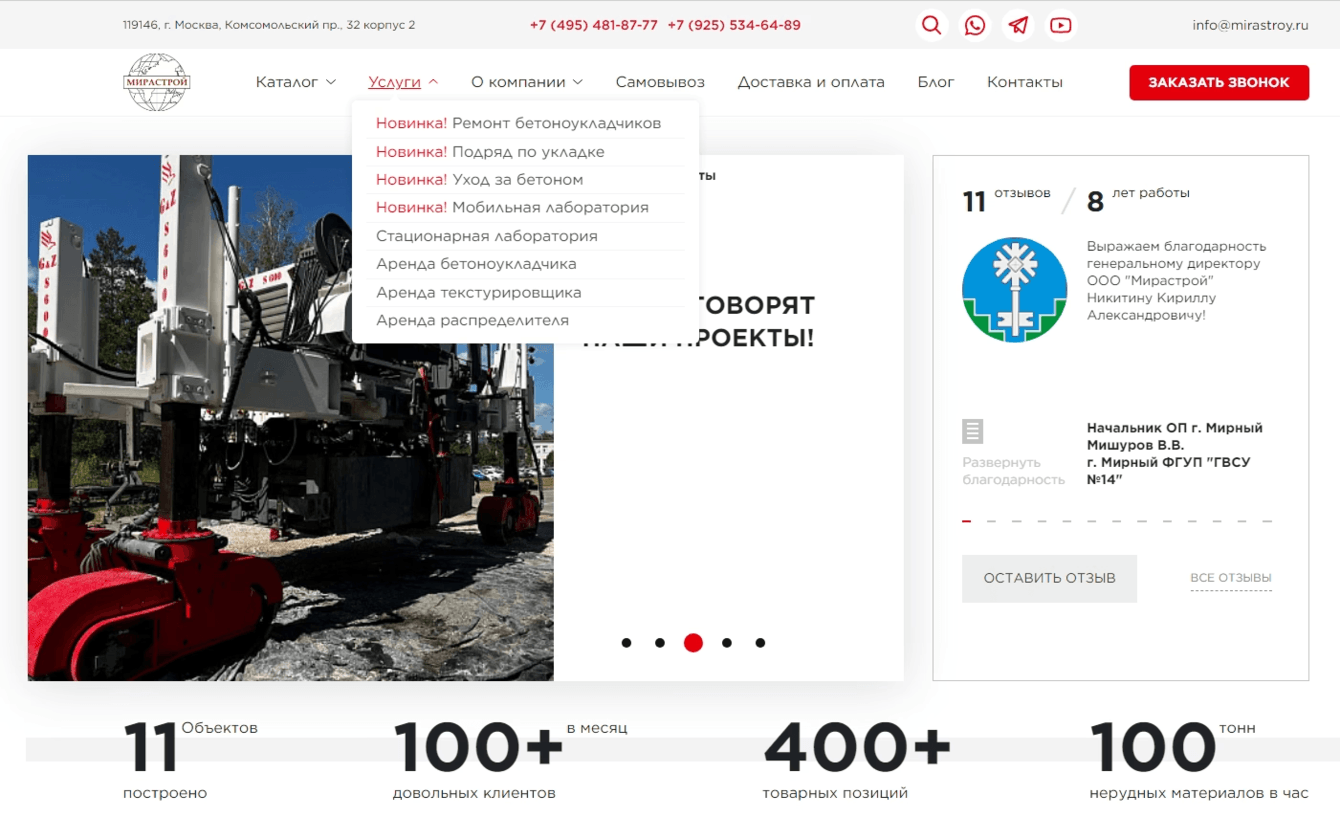Click the Выражаем благодарность review text

pos(1177,280)
